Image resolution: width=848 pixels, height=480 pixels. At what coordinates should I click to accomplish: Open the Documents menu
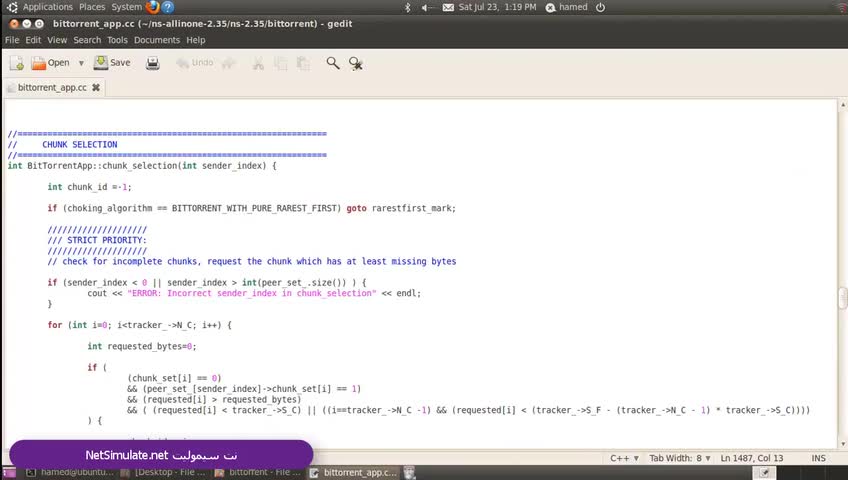pos(157,40)
